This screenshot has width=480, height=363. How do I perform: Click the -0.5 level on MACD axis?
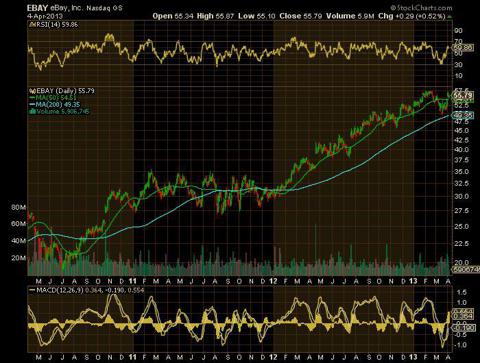460,334
